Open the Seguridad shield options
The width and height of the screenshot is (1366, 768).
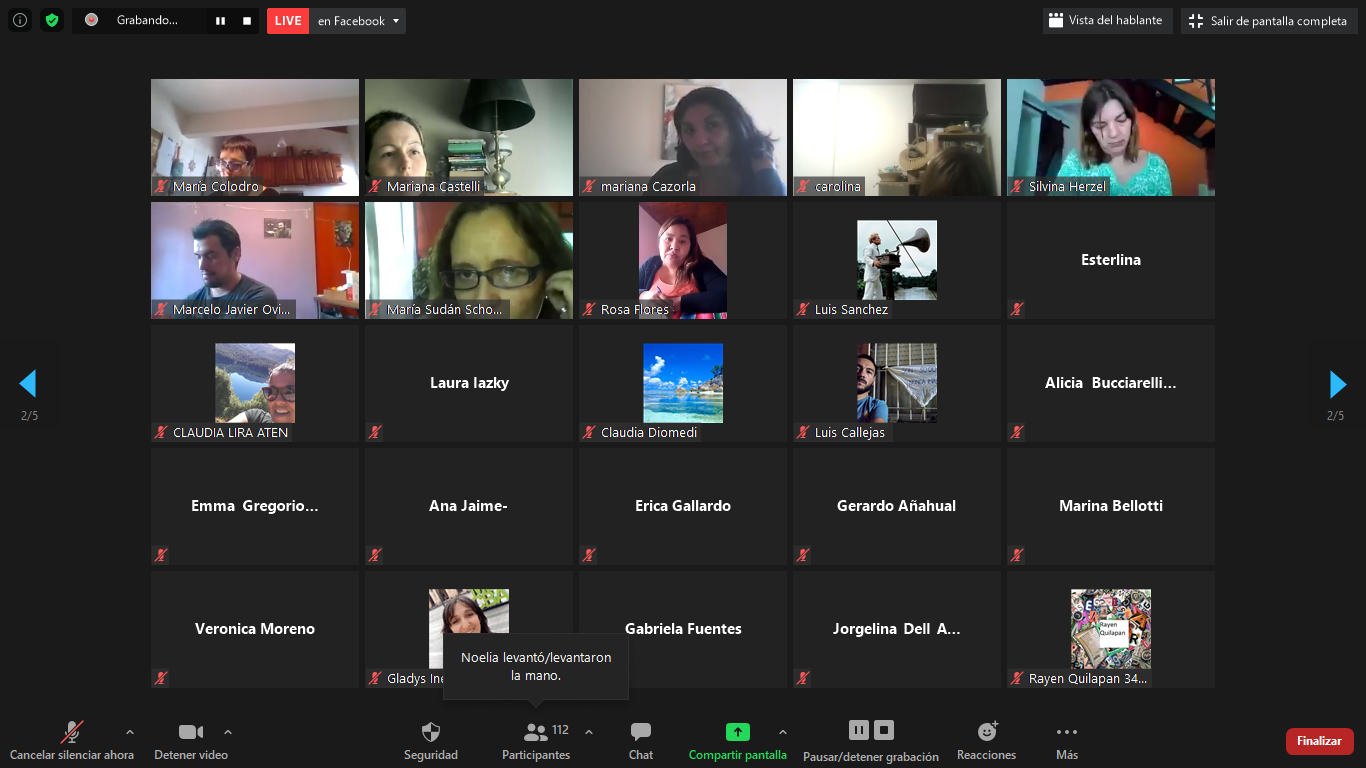pos(431,740)
